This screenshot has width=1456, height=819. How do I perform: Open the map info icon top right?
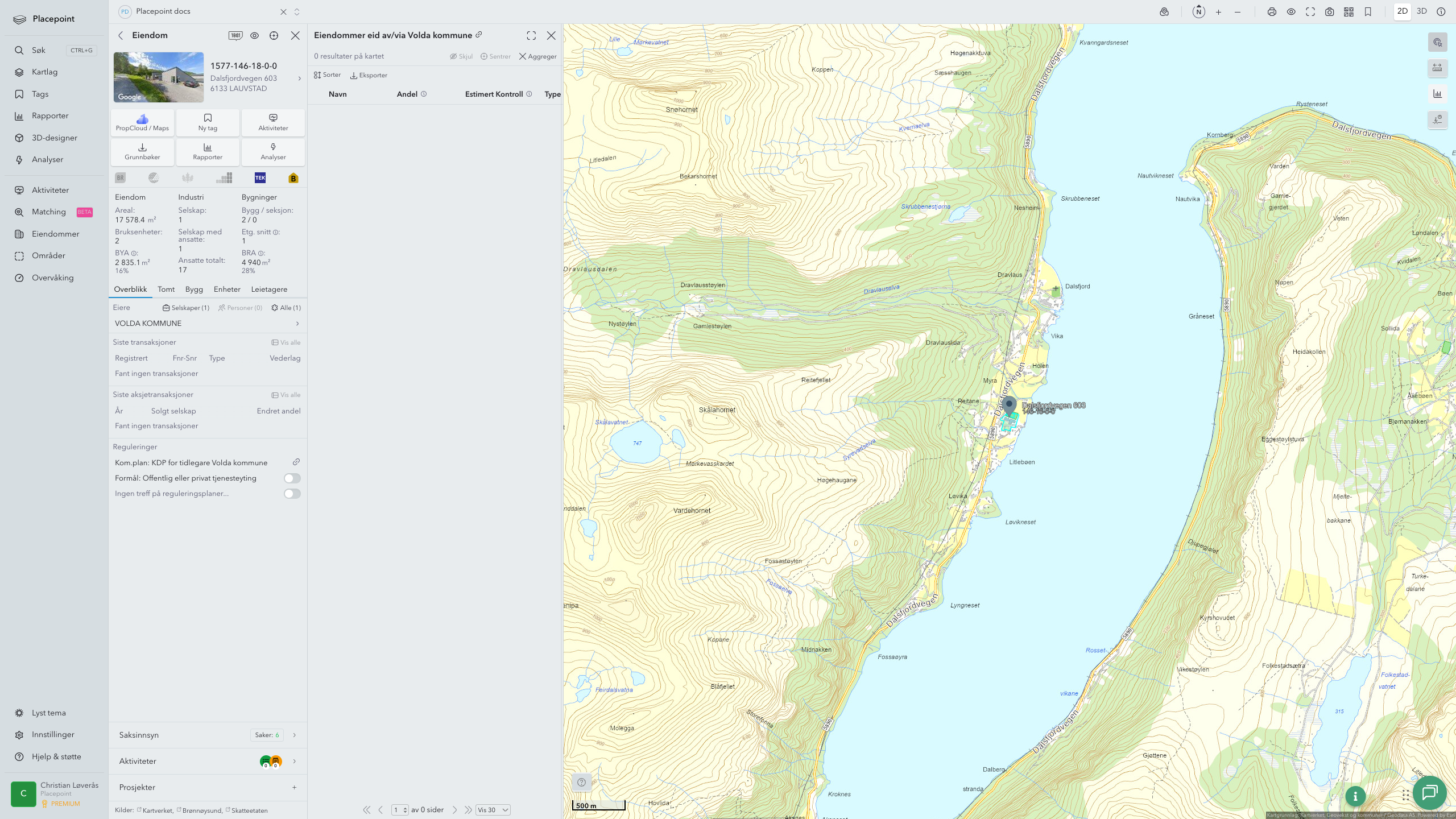(x=1441, y=12)
